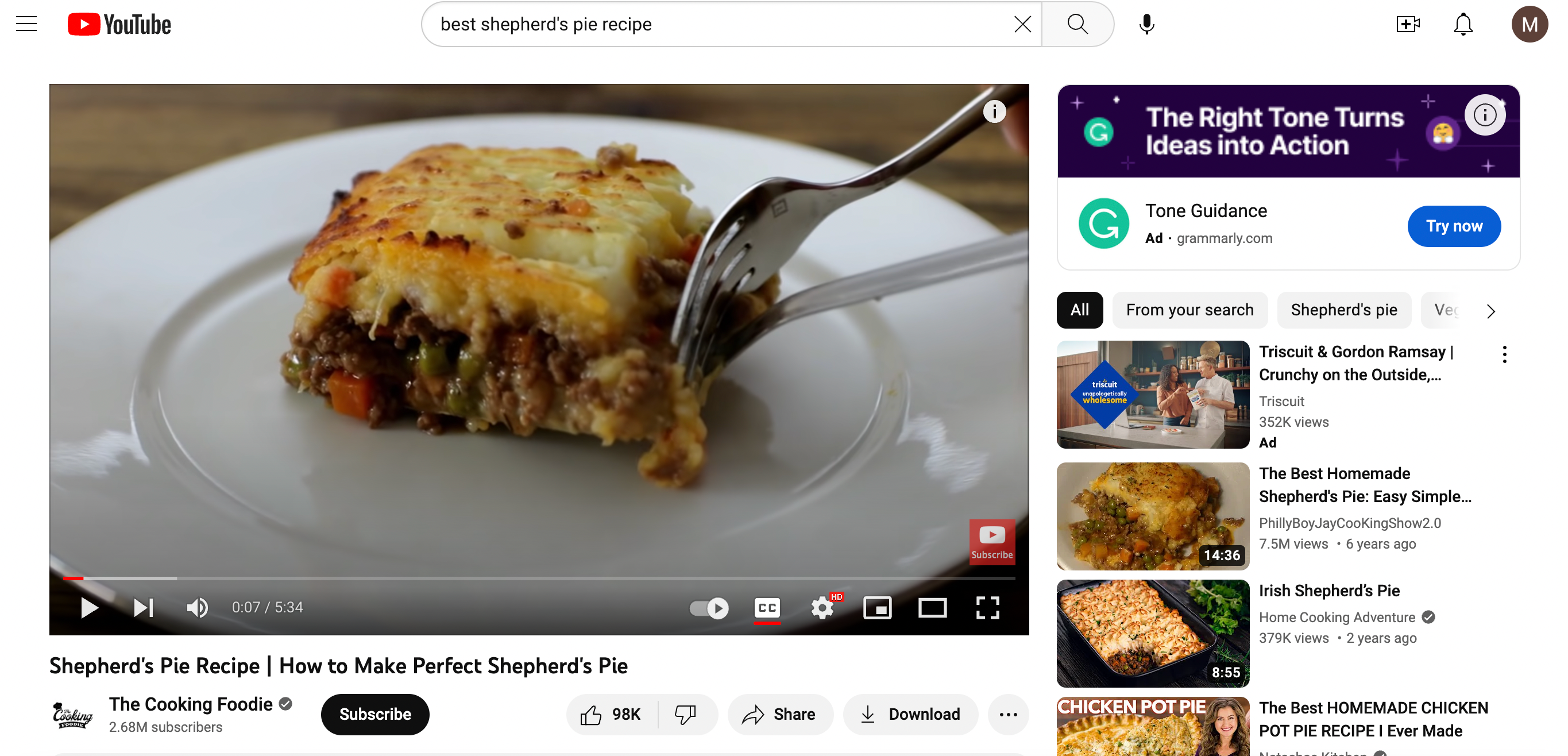Dislike the video
This screenshot has width=1568, height=756.
685,713
